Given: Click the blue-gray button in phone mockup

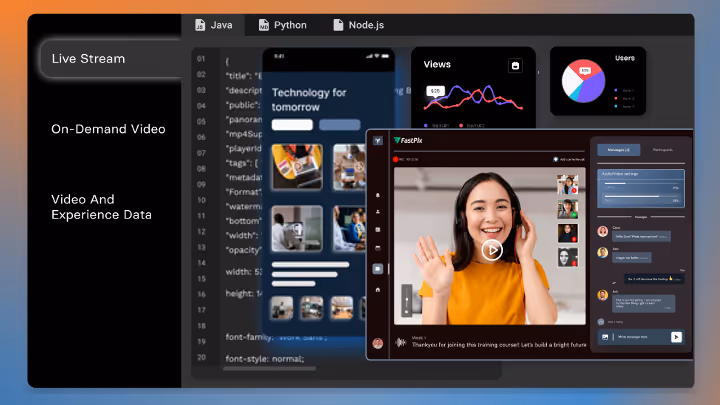Looking at the screenshot, I should click(340, 124).
